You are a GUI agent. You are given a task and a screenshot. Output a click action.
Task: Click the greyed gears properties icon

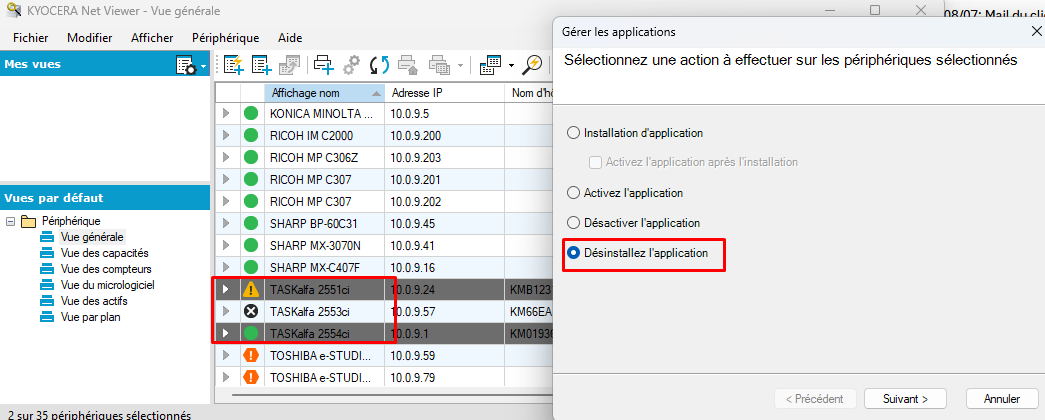tap(351, 65)
